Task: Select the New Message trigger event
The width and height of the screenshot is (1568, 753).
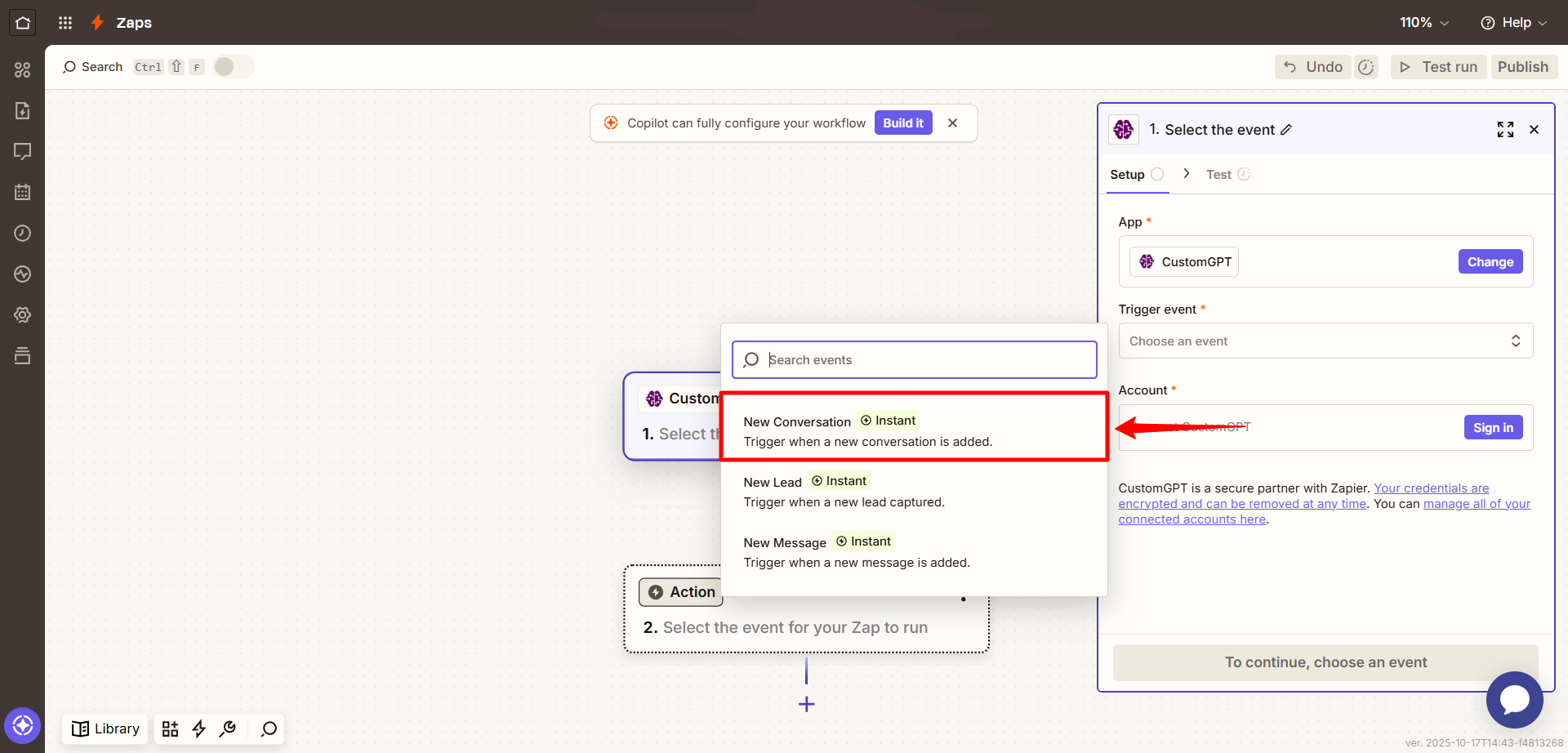Action: point(914,552)
